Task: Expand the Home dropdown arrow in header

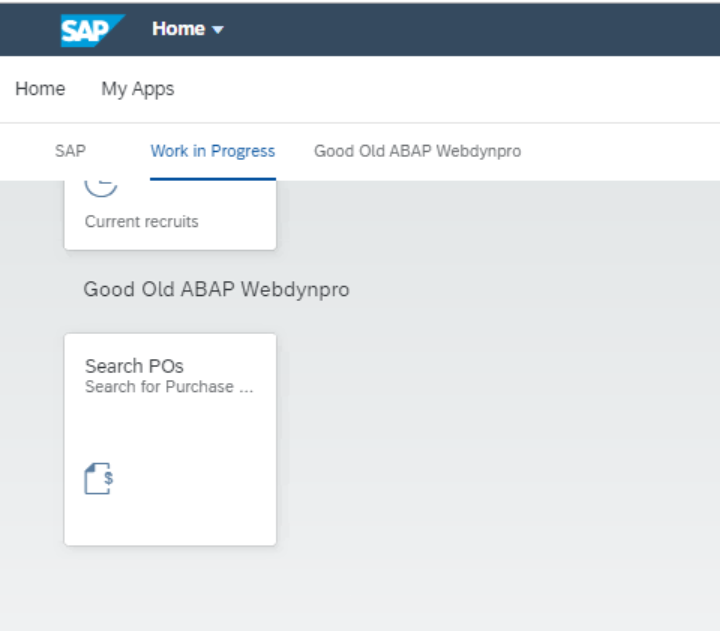Action: click(218, 30)
